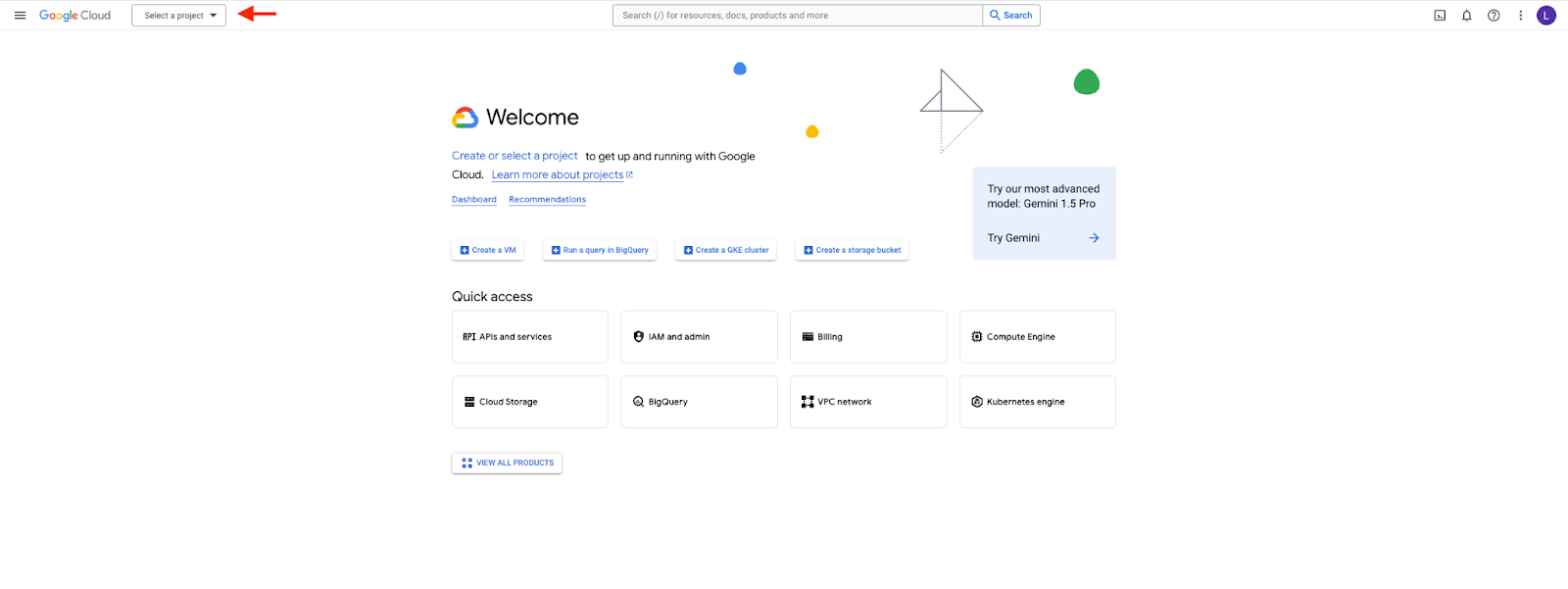The image size is (1568, 589).
Task: Click the Try Gemini arrow
Action: tap(1094, 238)
